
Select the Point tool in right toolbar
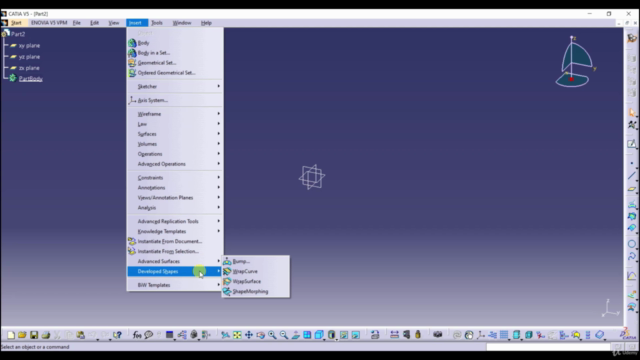[632, 163]
